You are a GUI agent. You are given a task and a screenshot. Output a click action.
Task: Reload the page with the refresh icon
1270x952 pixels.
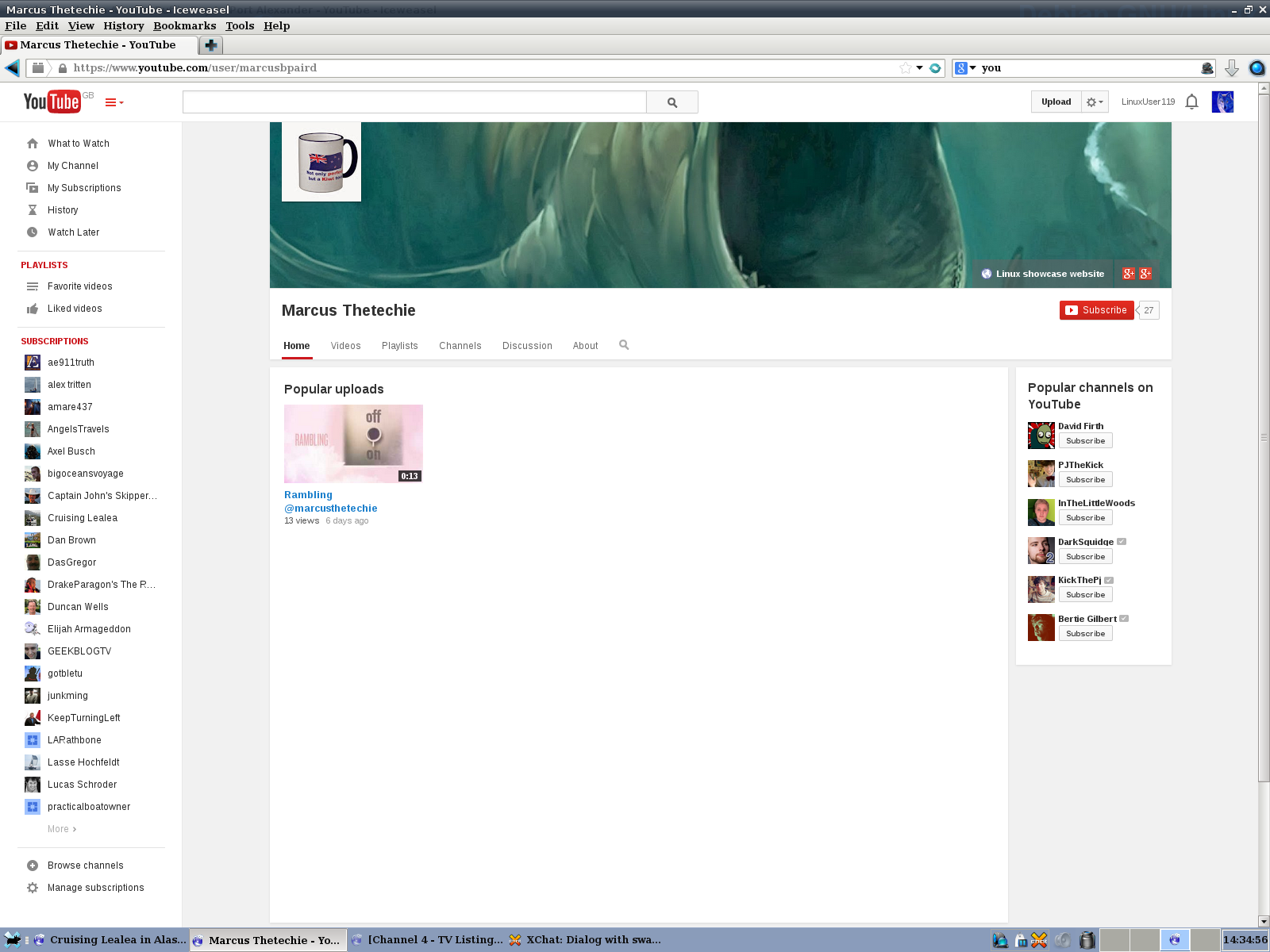935,68
